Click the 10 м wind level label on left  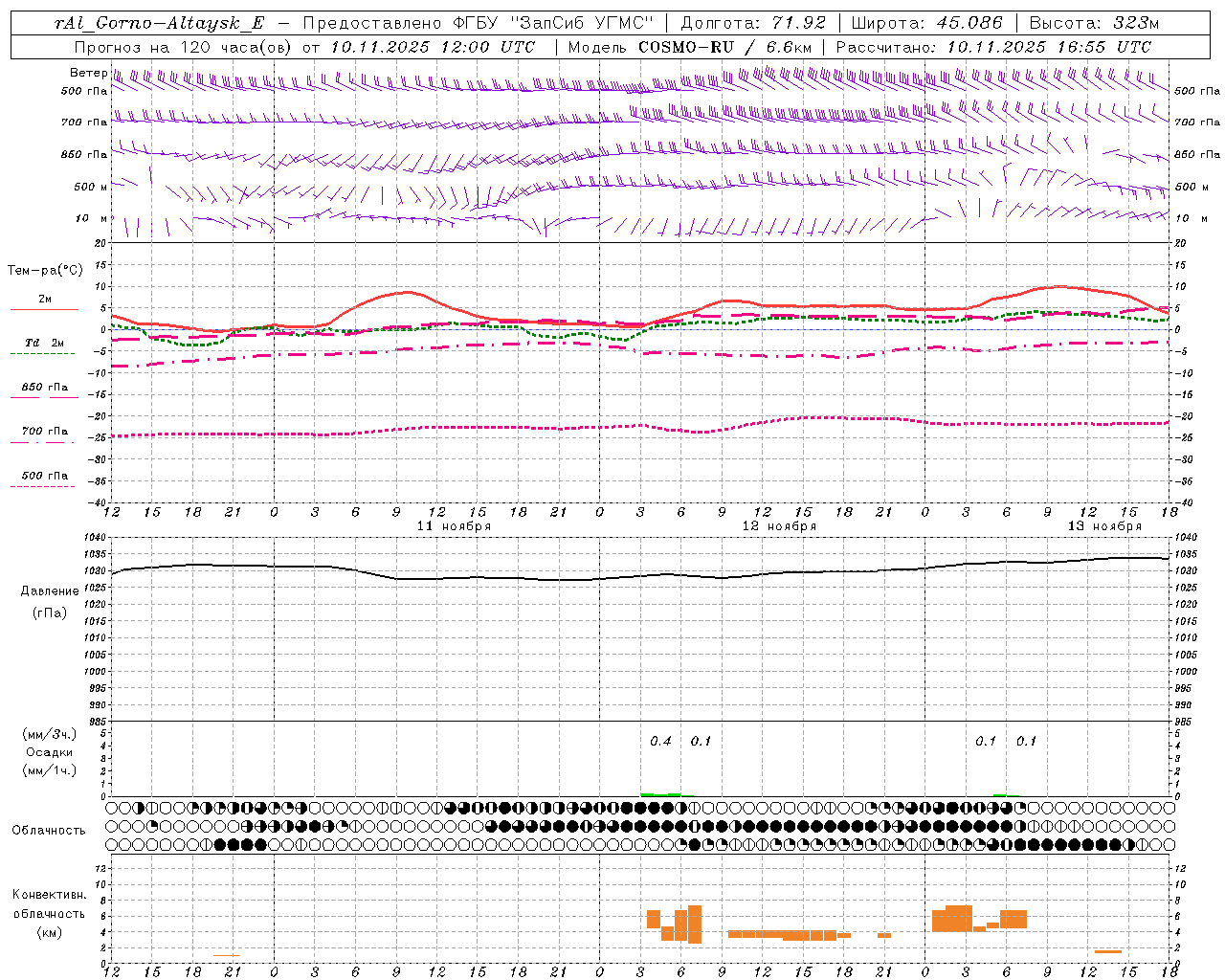(91, 218)
